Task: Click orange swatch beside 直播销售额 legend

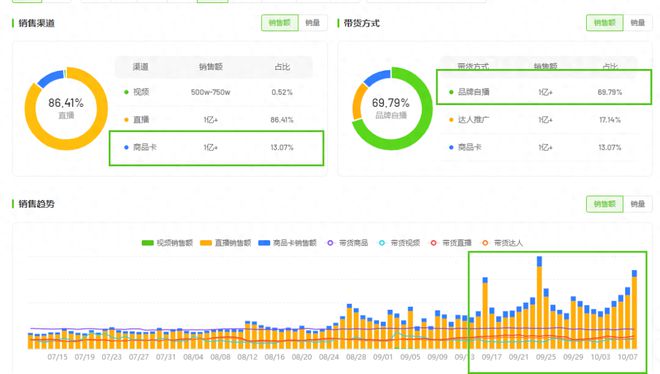Action: pyautogui.click(x=206, y=243)
